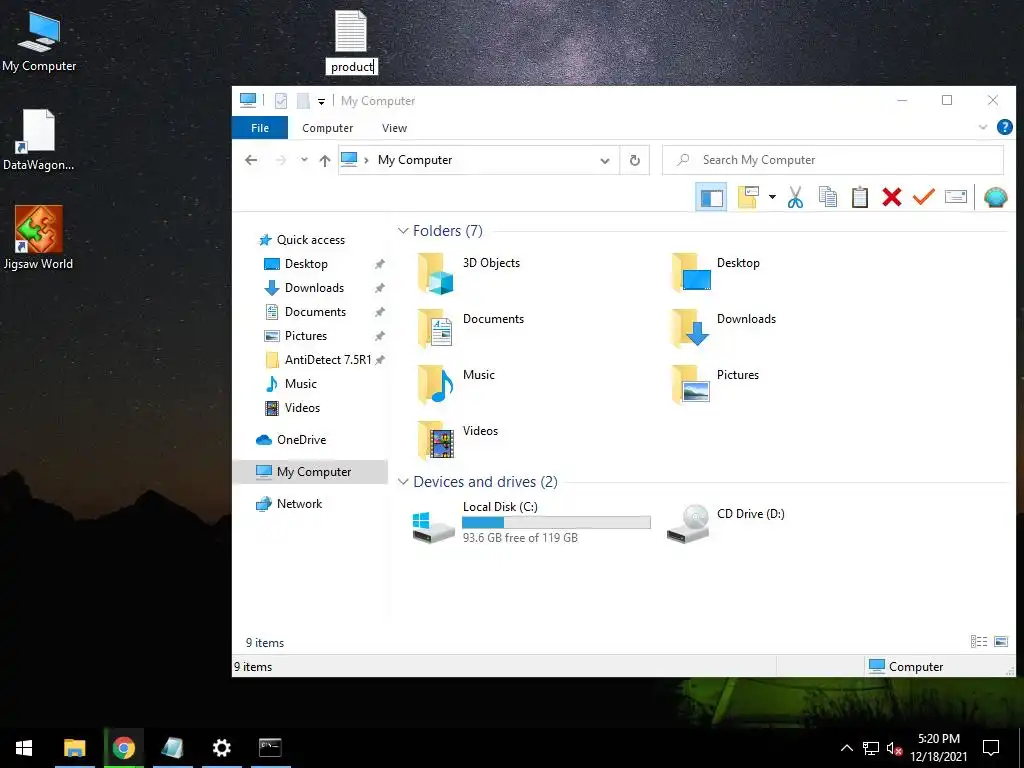This screenshot has height=768, width=1024.
Task: Open dropdown arrow next to folder options icon
Action: pyautogui.click(x=772, y=197)
